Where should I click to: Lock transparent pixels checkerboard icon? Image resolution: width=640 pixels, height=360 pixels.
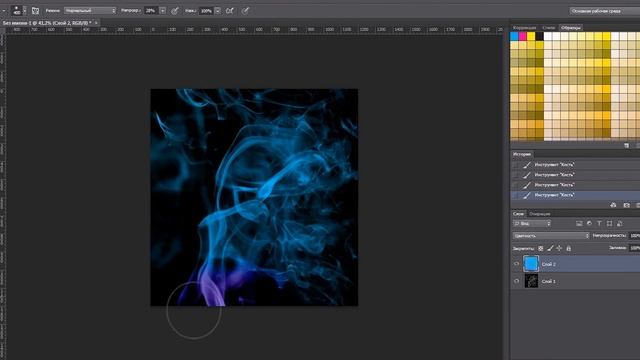(540, 248)
